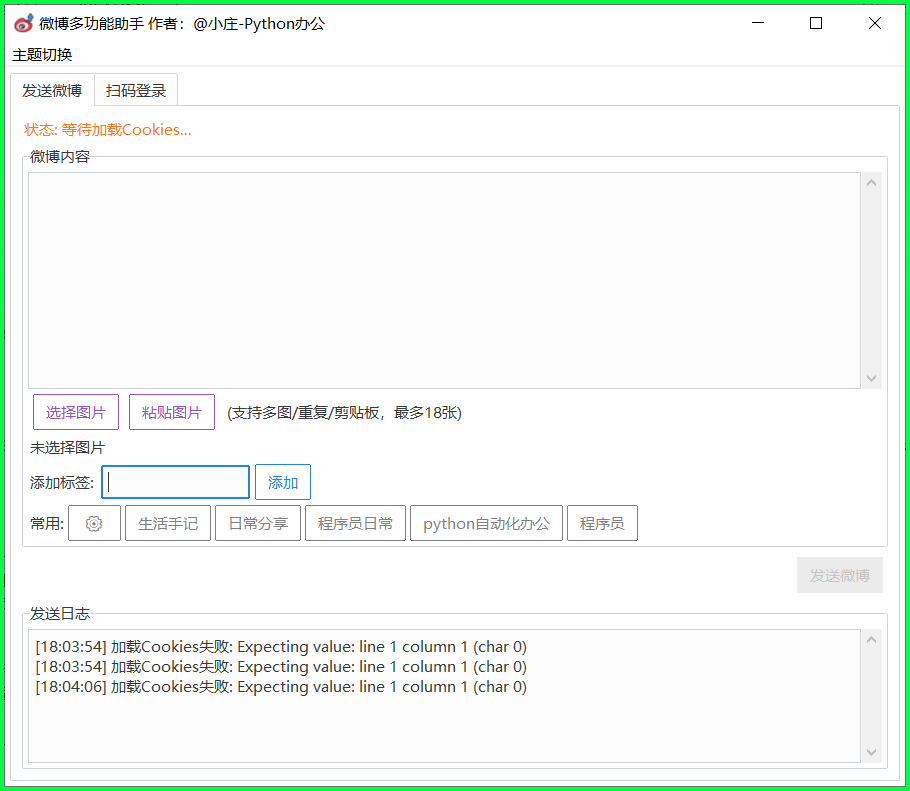Viewport: 910px width, 791px height.
Task: Switch to the 扫码登录 tab
Action: 136,91
